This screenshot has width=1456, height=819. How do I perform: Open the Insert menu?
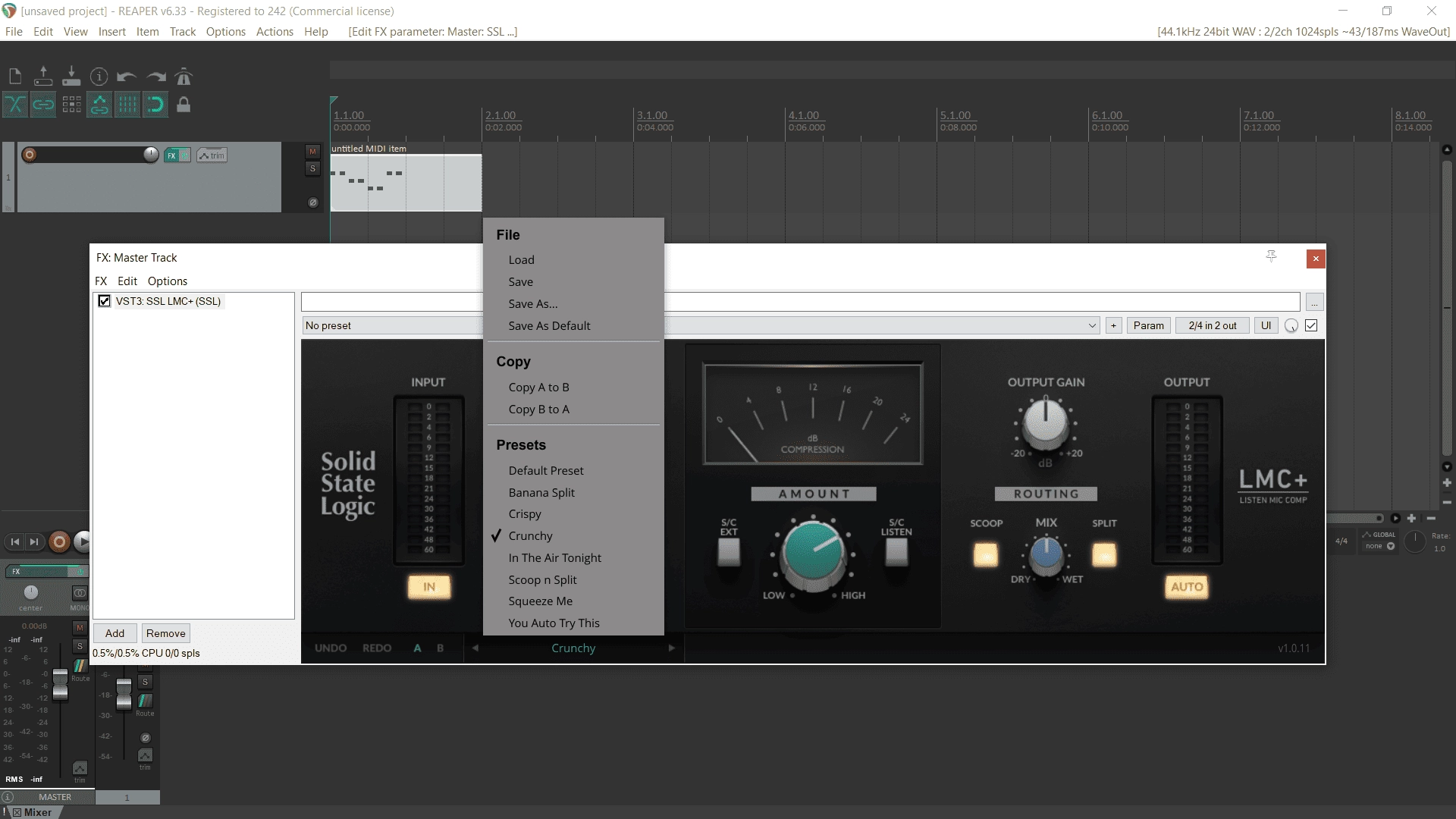coord(111,32)
